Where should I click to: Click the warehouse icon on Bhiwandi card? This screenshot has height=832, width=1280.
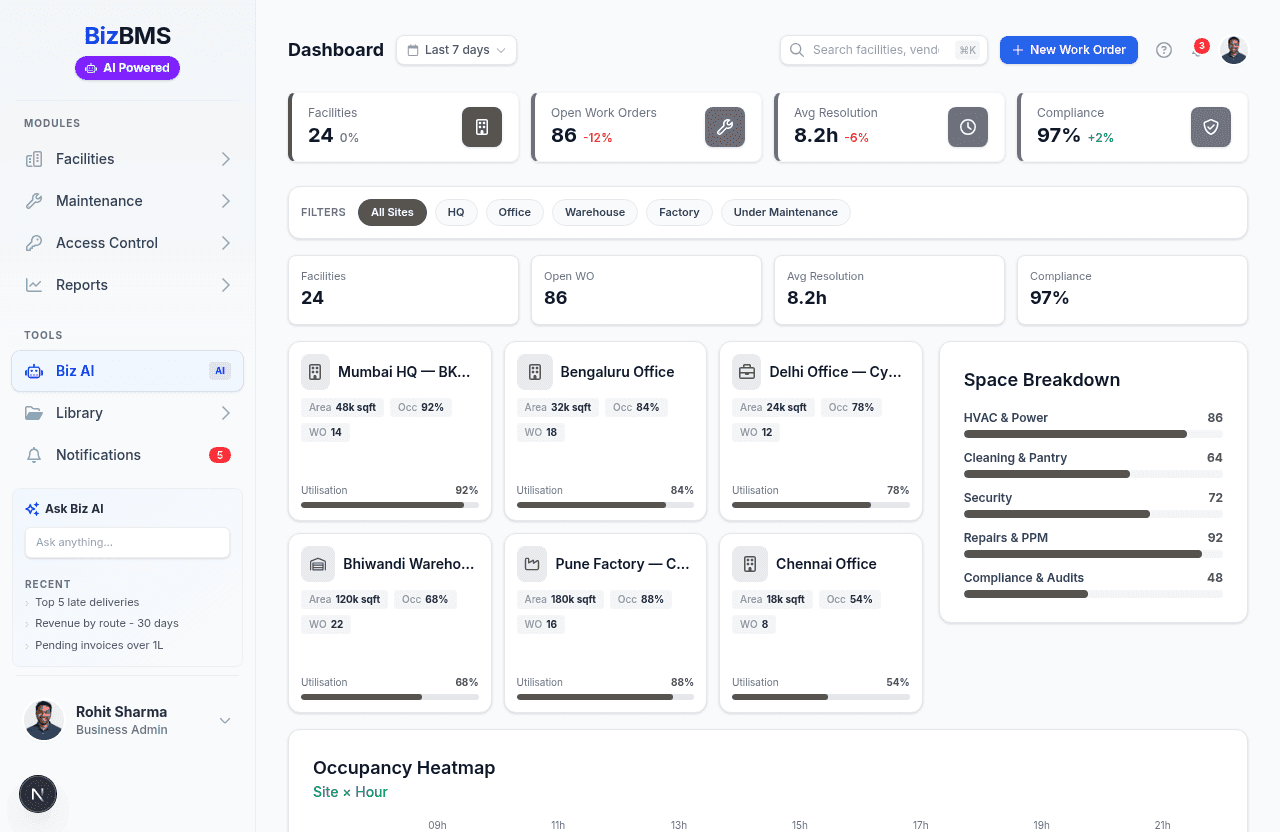tap(318, 564)
